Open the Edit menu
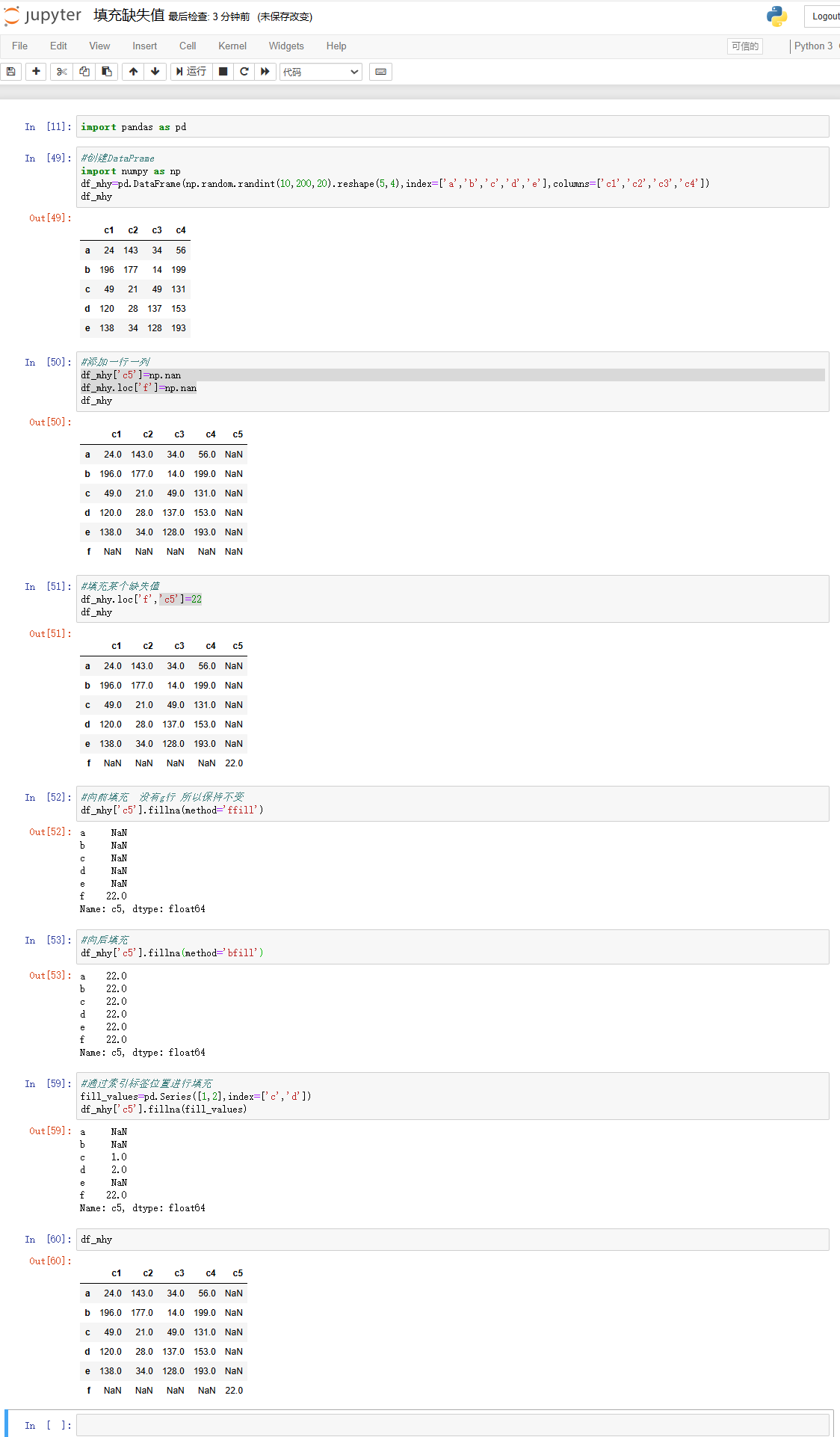Viewport: 840px width, 1437px height. pyautogui.click(x=58, y=46)
